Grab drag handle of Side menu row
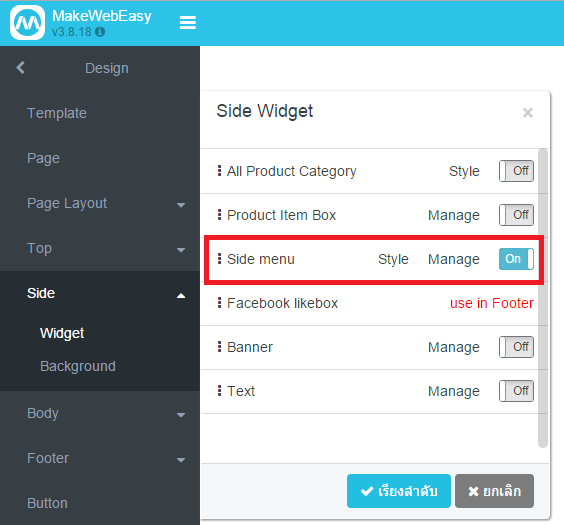Viewport: 564px width, 525px height. pyautogui.click(x=219, y=259)
